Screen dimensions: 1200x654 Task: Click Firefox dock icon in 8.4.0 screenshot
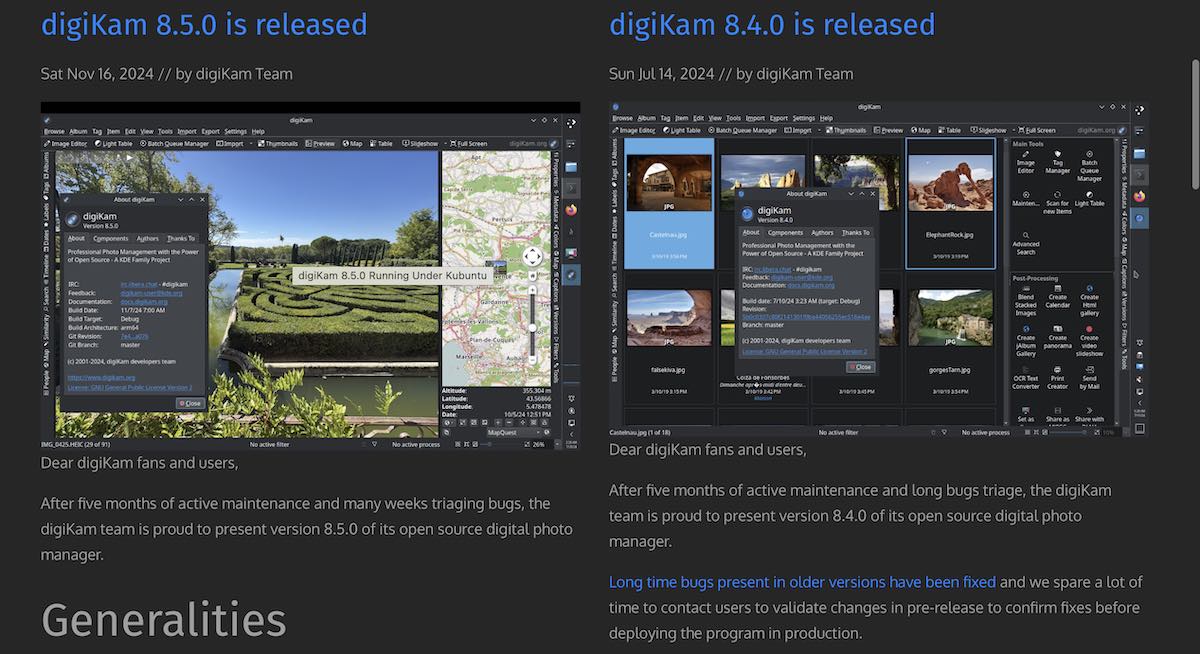click(1139, 196)
